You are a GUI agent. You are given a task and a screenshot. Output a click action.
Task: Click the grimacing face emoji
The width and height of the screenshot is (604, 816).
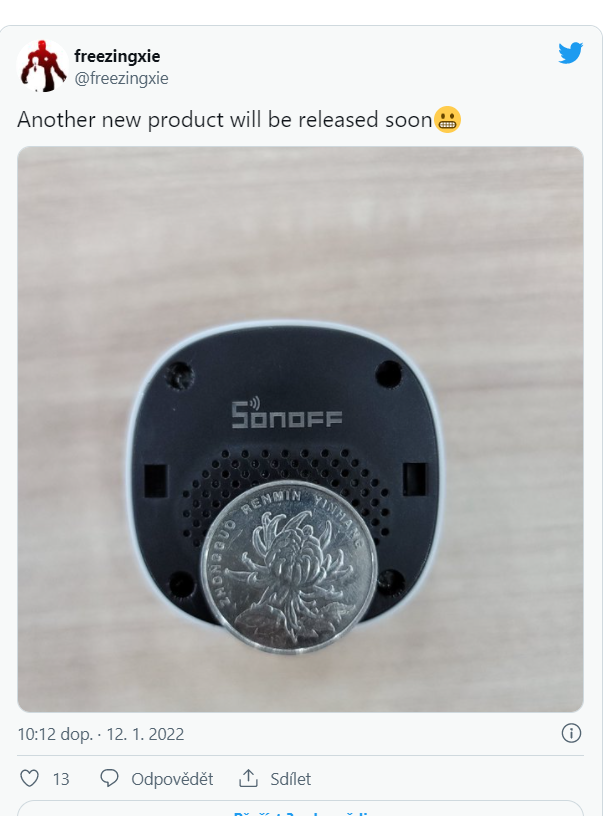(x=447, y=120)
